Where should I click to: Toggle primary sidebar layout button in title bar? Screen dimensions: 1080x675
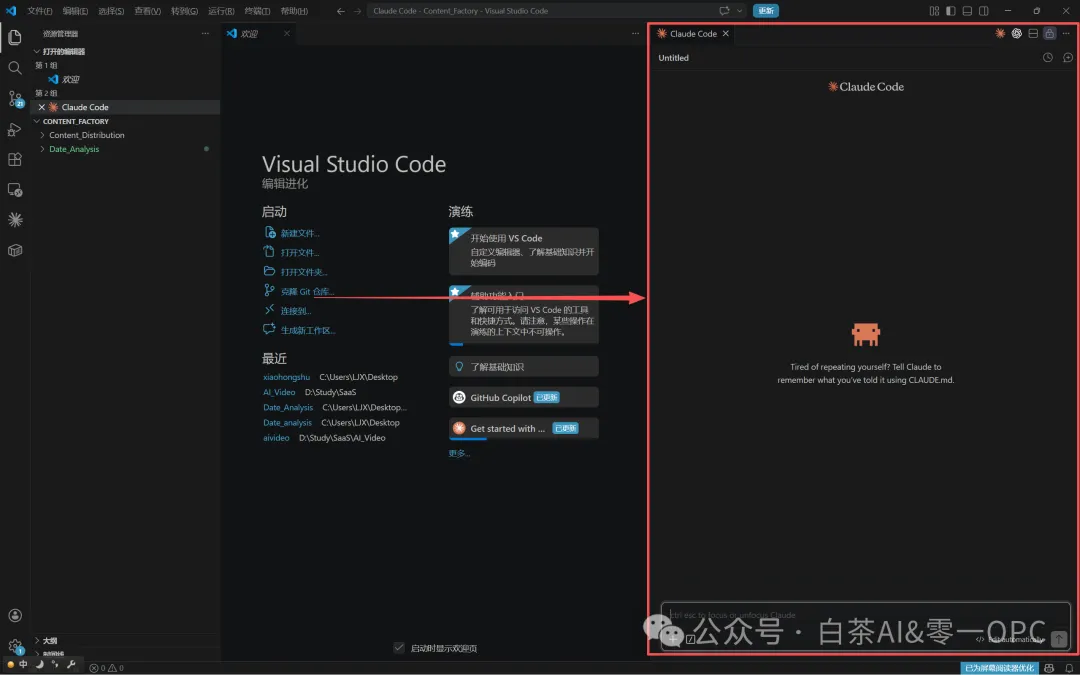click(x=951, y=10)
